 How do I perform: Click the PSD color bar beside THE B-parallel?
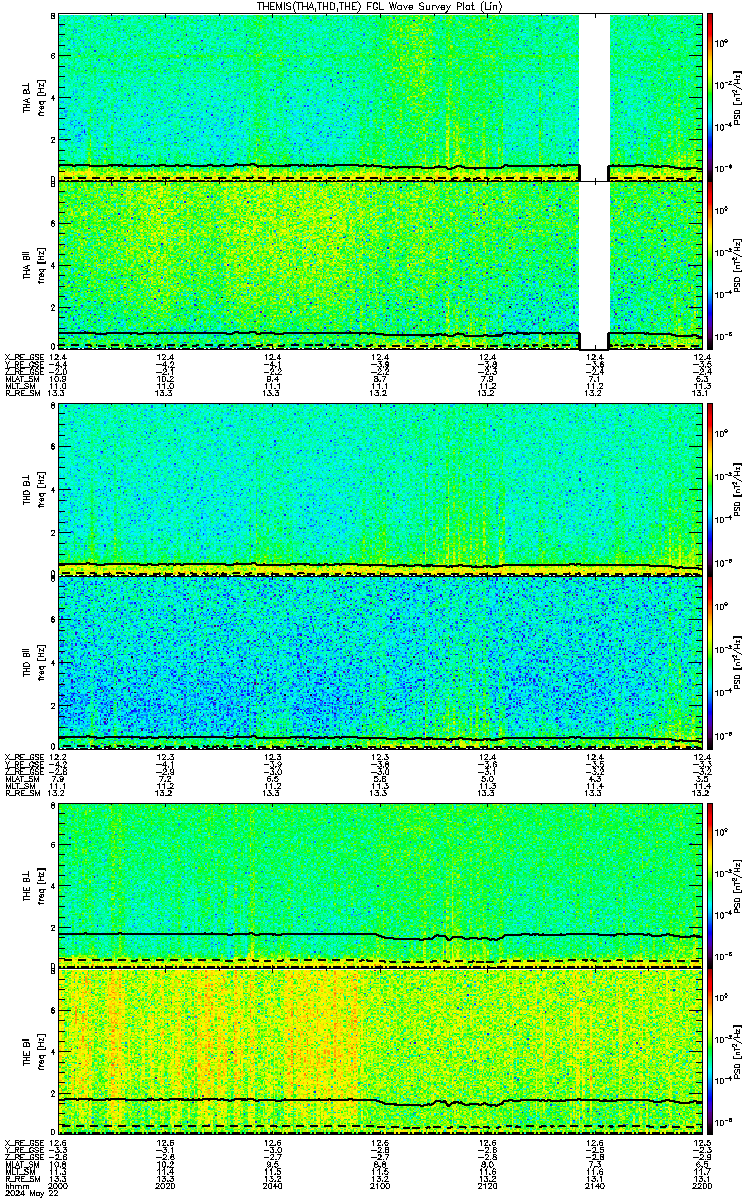click(711, 1053)
